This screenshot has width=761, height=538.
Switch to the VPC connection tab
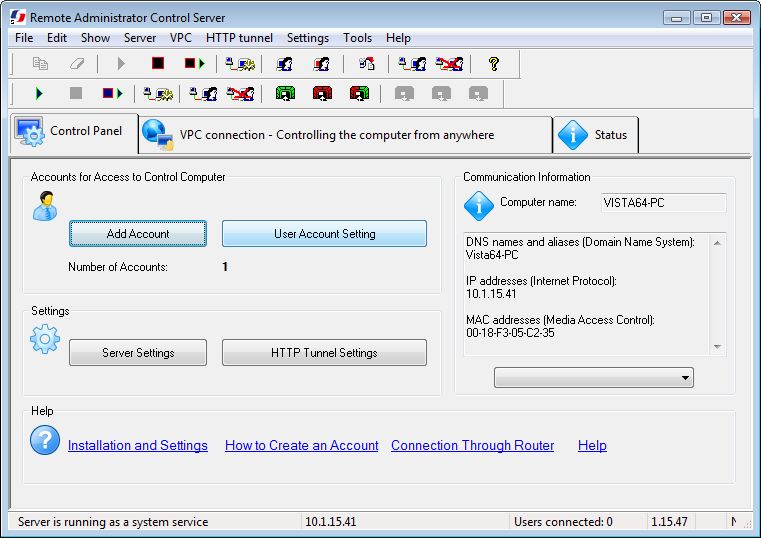[346, 135]
